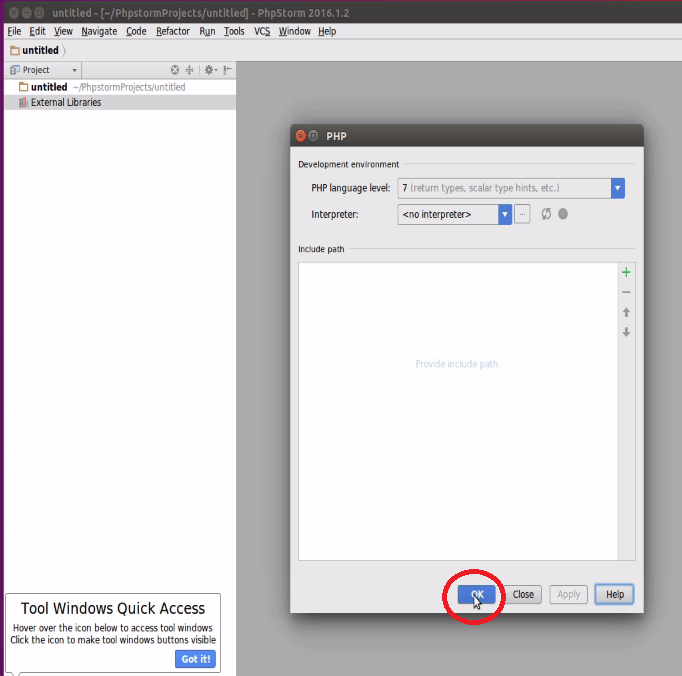Click the folder icon in navigation bar
The height and width of the screenshot is (676, 682).
15,50
